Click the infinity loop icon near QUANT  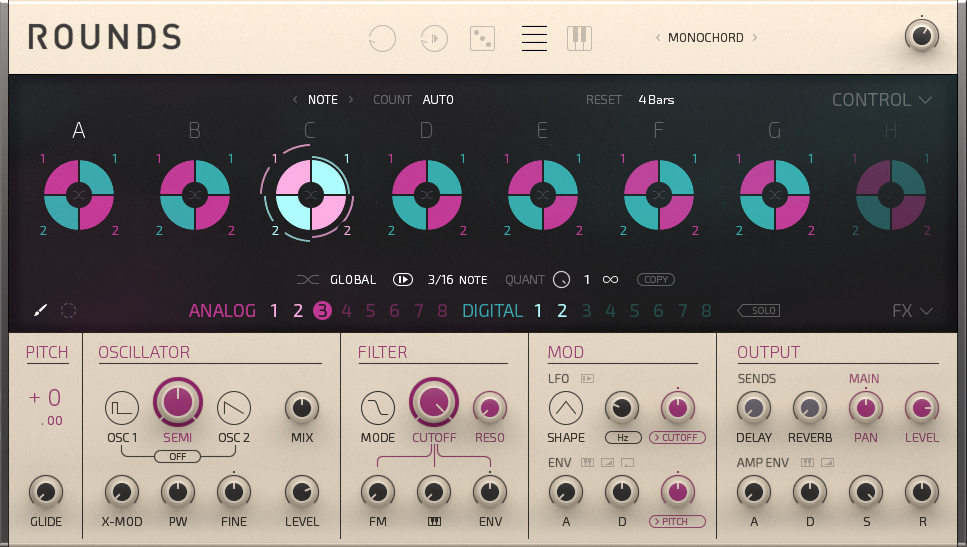click(x=610, y=280)
